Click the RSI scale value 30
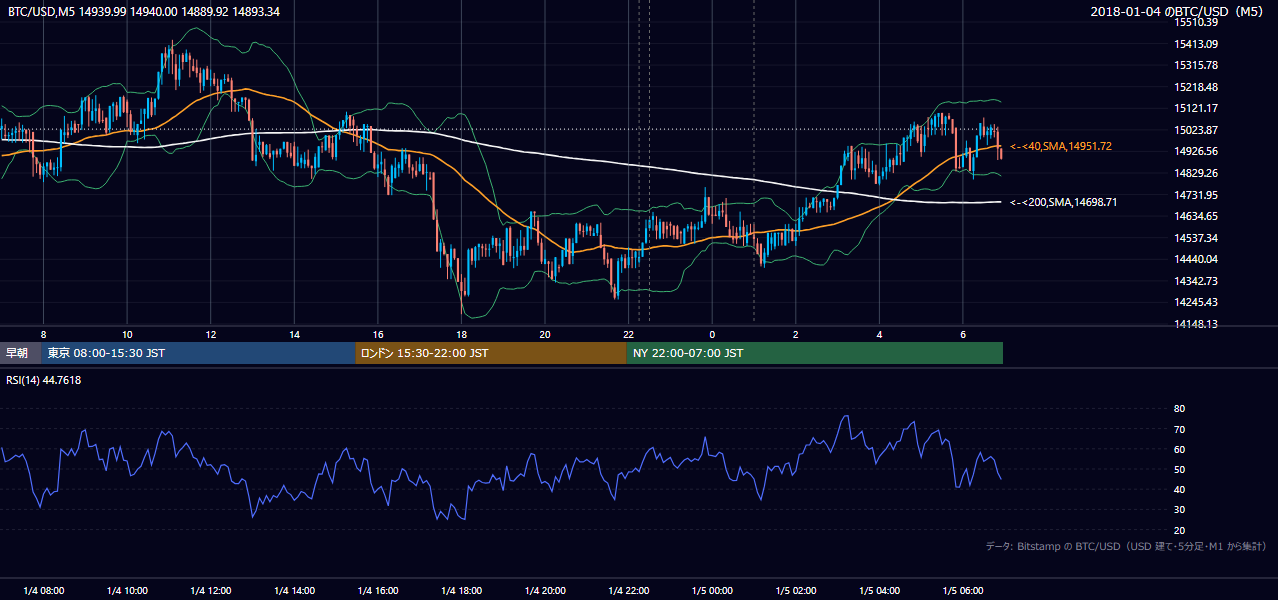 pos(1179,510)
